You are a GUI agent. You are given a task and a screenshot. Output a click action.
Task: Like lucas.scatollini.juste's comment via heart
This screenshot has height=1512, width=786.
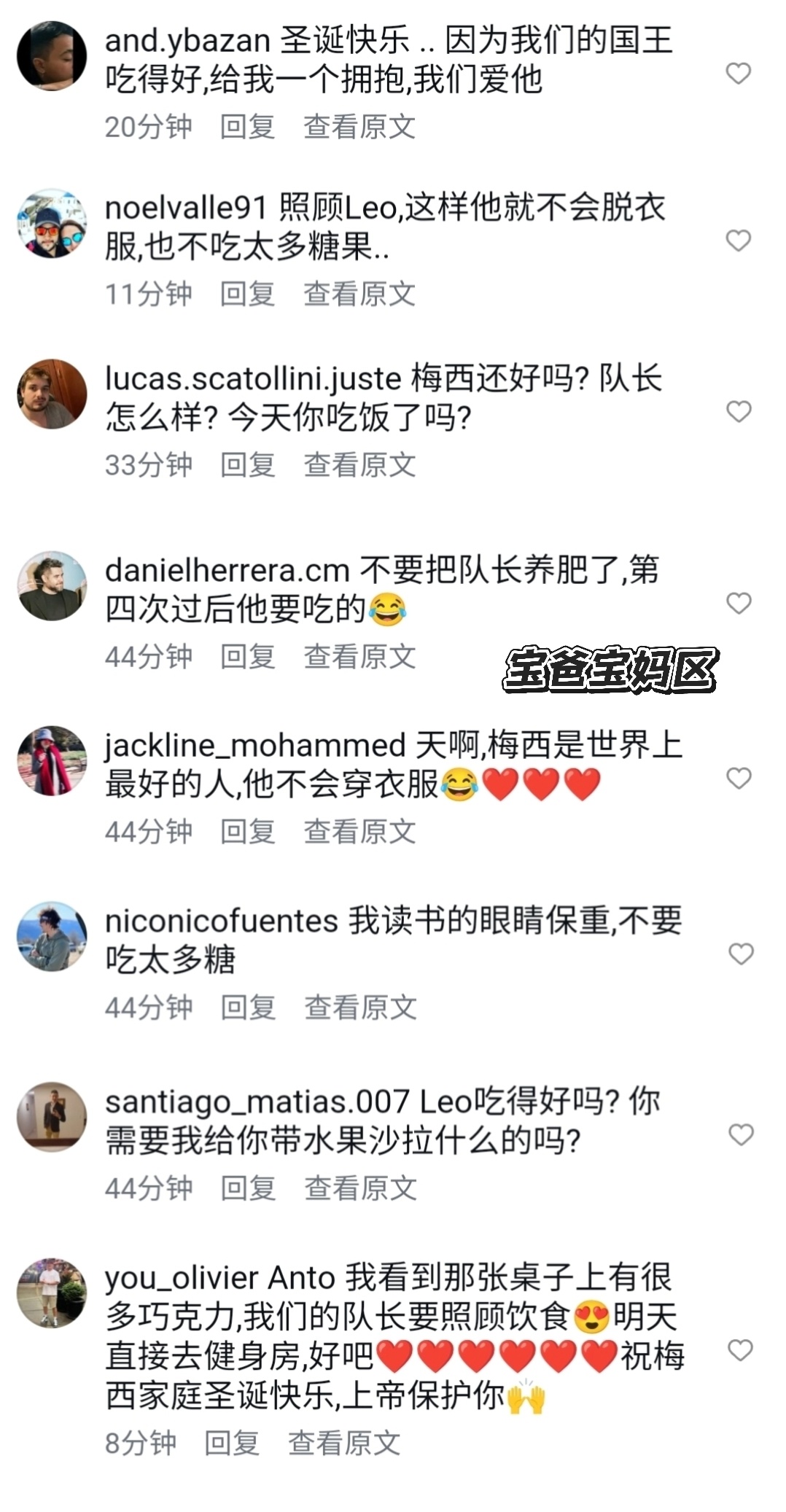point(739,411)
